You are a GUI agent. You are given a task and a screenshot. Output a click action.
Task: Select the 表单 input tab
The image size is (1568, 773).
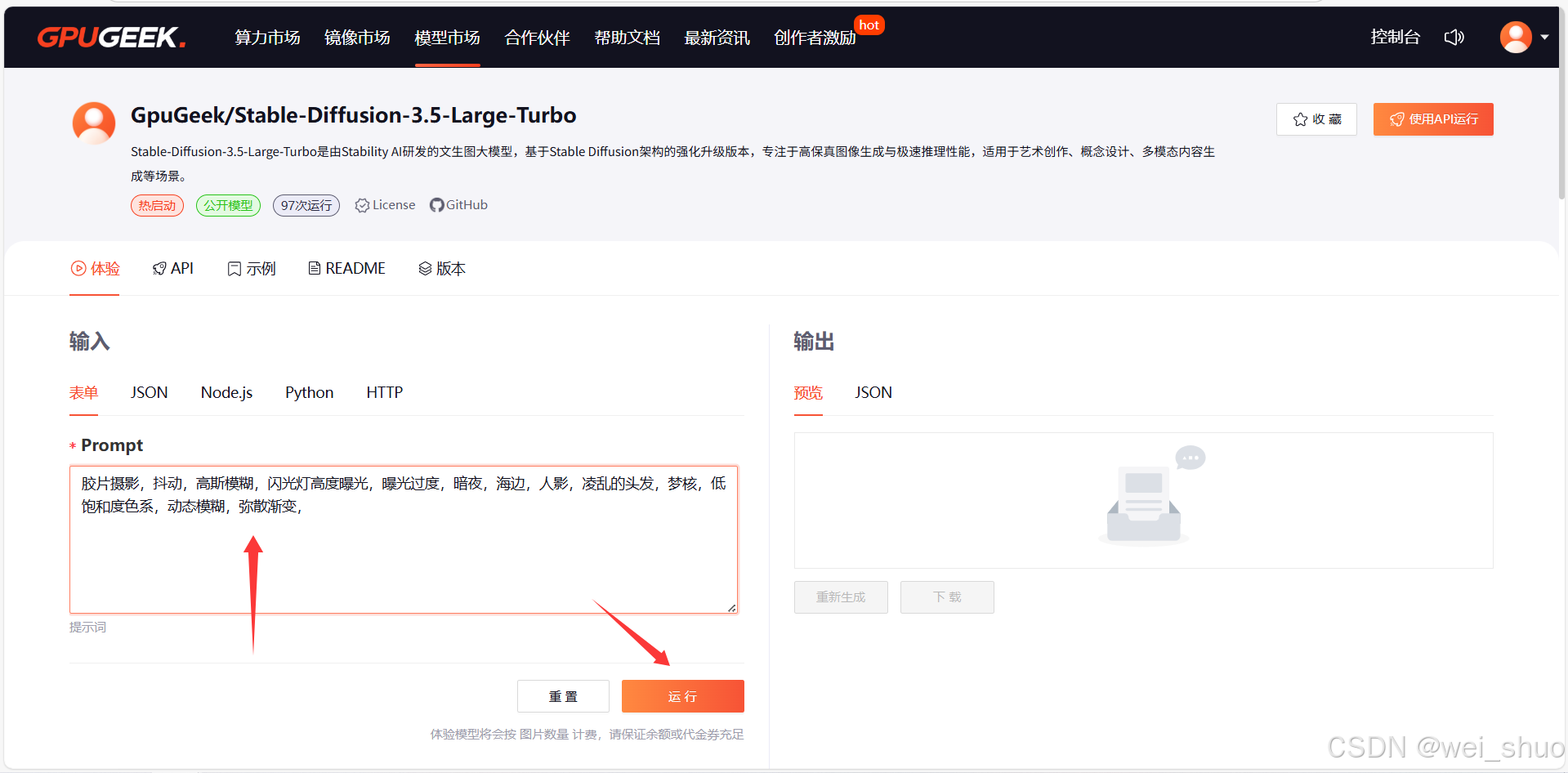pyautogui.click(x=83, y=393)
